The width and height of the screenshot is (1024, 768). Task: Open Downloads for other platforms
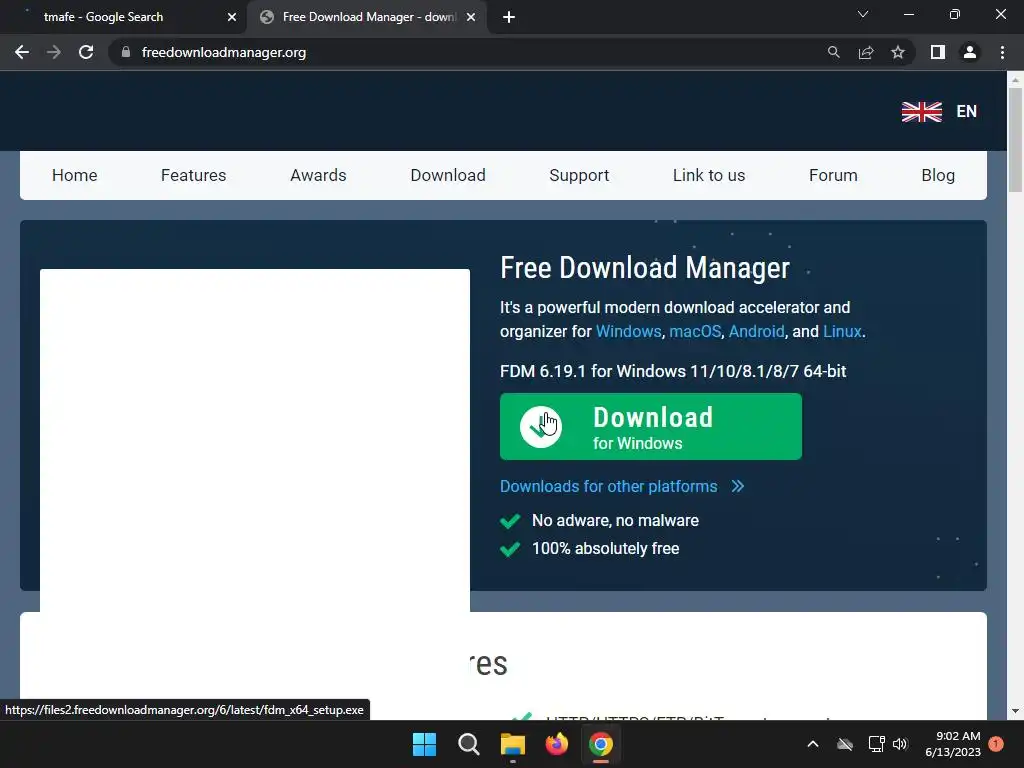(609, 487)
